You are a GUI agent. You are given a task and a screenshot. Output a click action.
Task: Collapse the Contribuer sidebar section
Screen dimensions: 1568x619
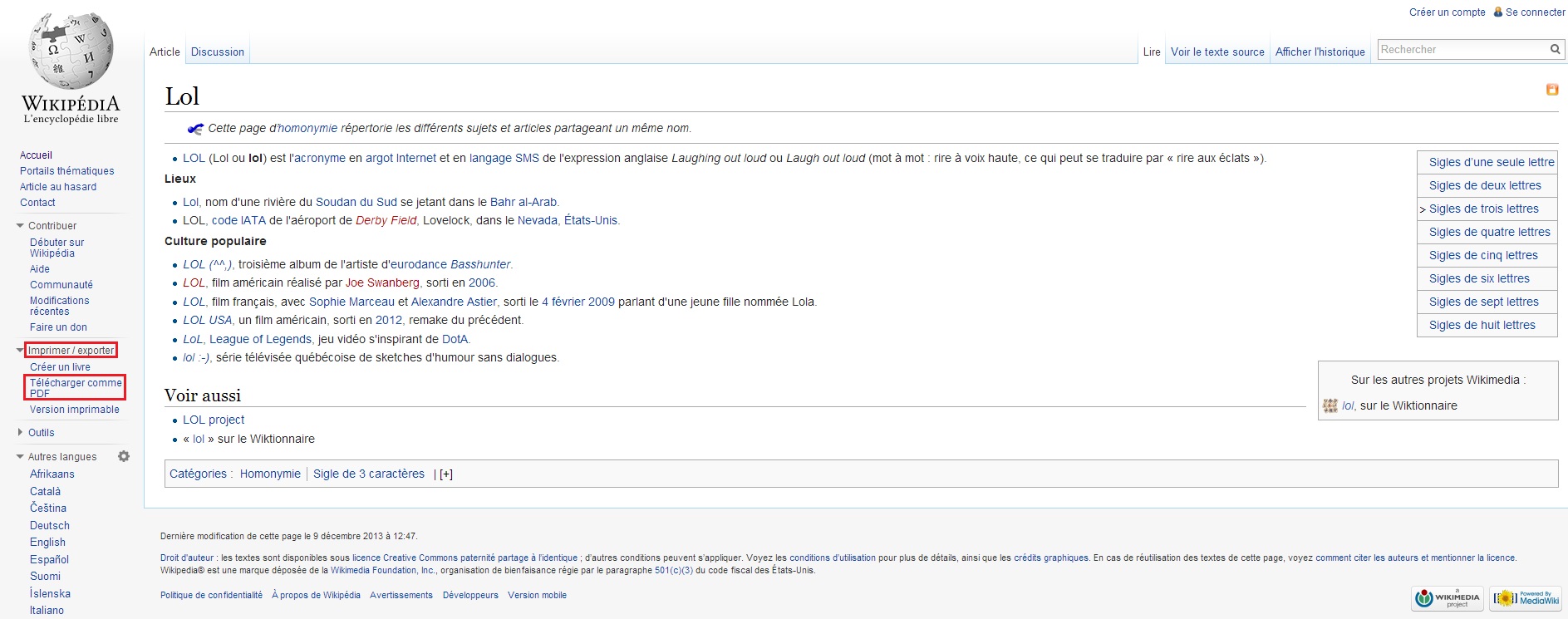(x=20, y=226)
